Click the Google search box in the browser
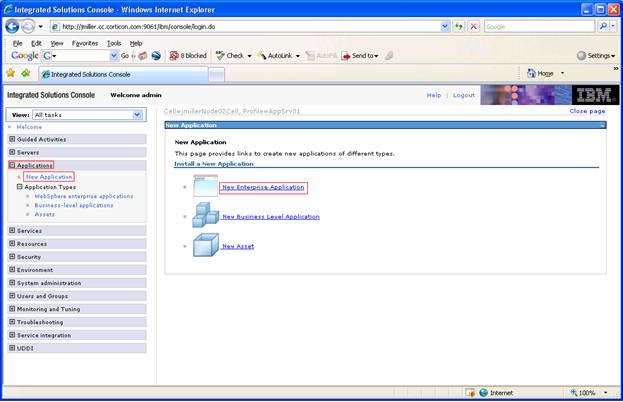 (539, 27)
